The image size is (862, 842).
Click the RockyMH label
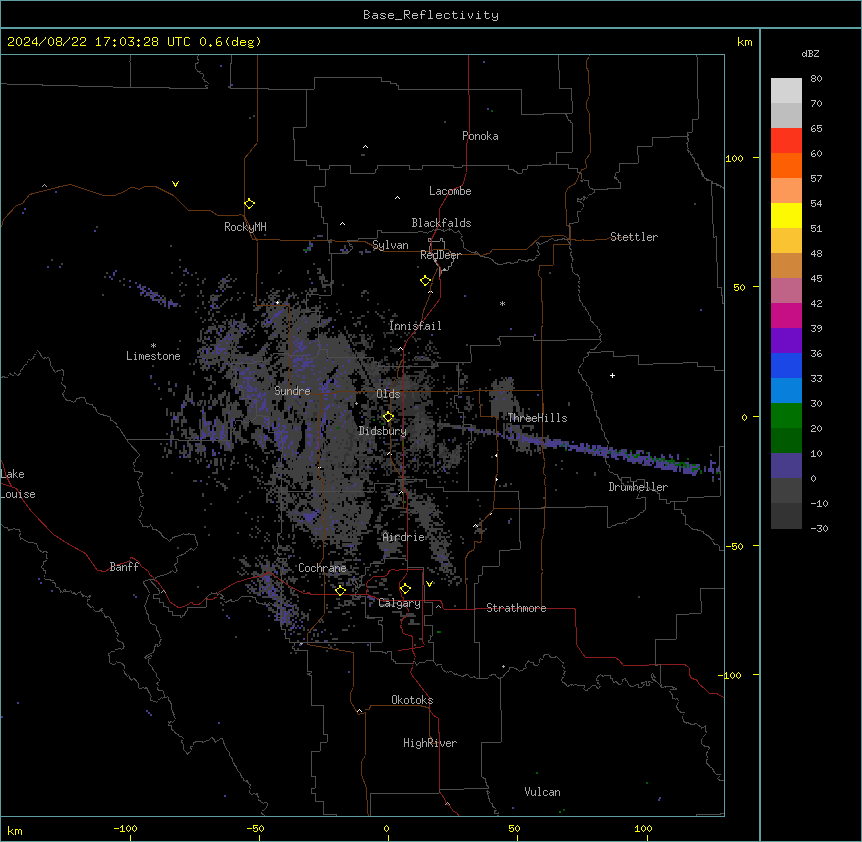pyautogui.click(x=245, y=227)
